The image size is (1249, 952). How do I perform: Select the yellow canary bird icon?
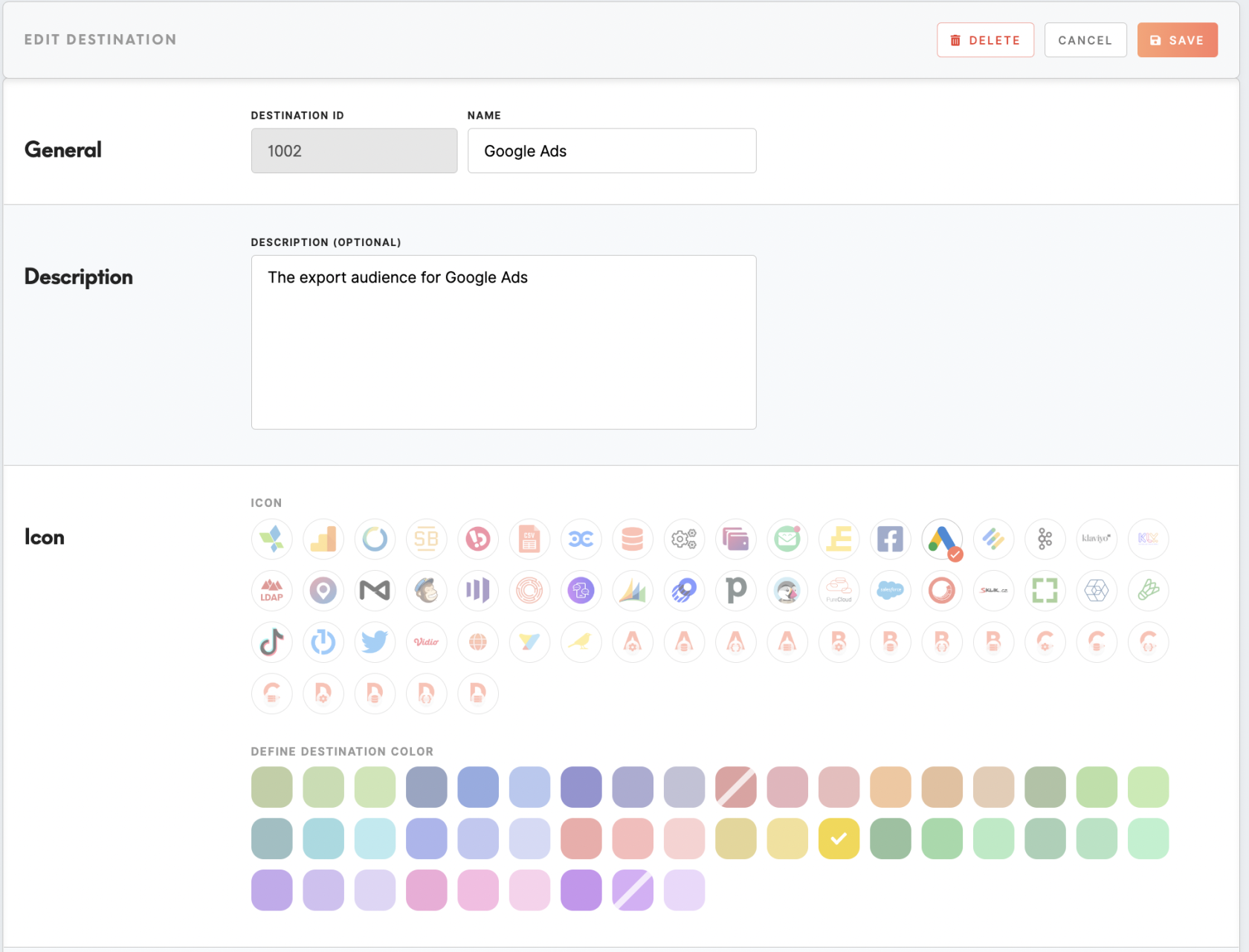pos(581,642)
